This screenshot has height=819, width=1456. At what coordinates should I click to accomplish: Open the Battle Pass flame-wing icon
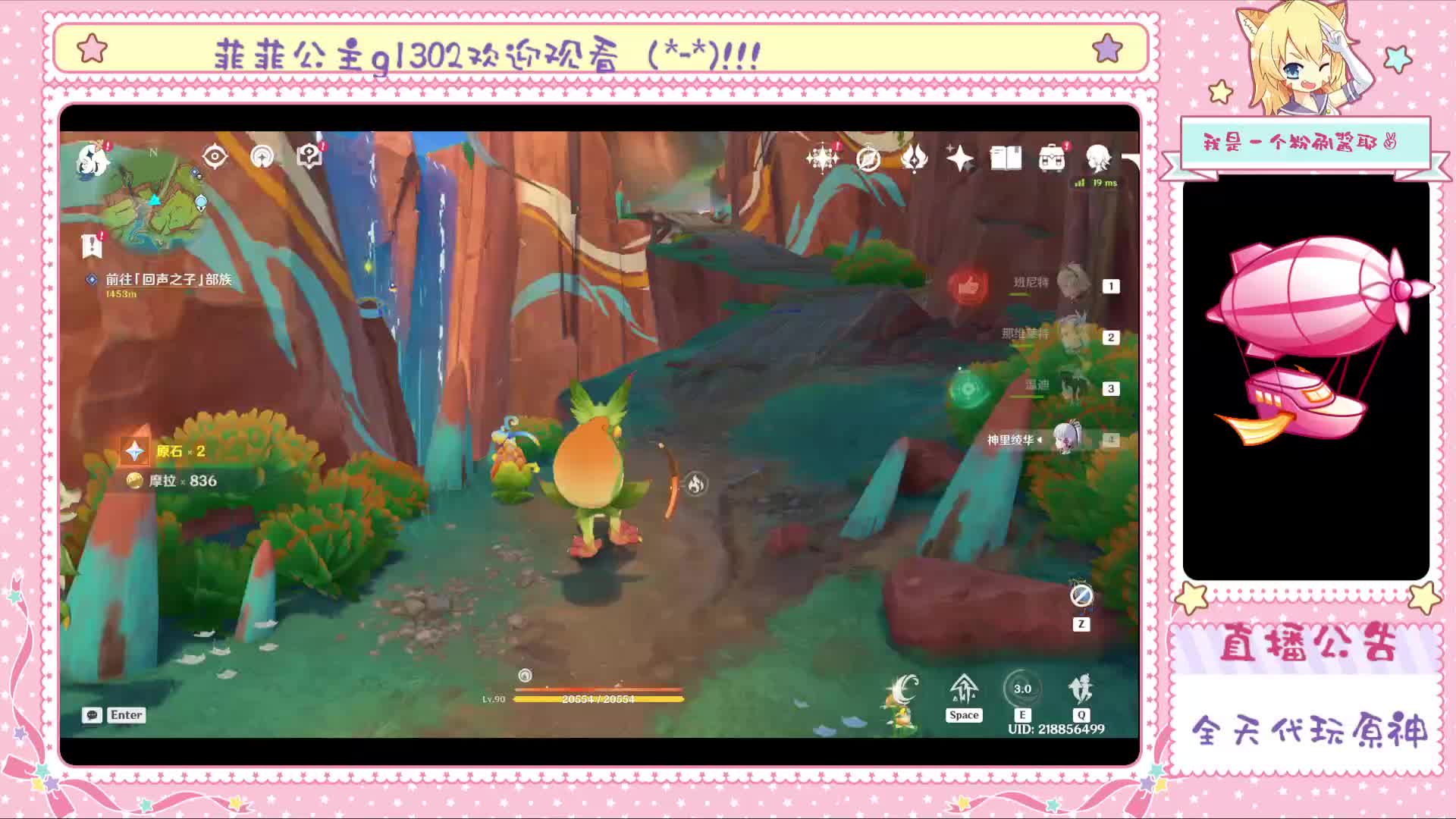coord(914,158)
